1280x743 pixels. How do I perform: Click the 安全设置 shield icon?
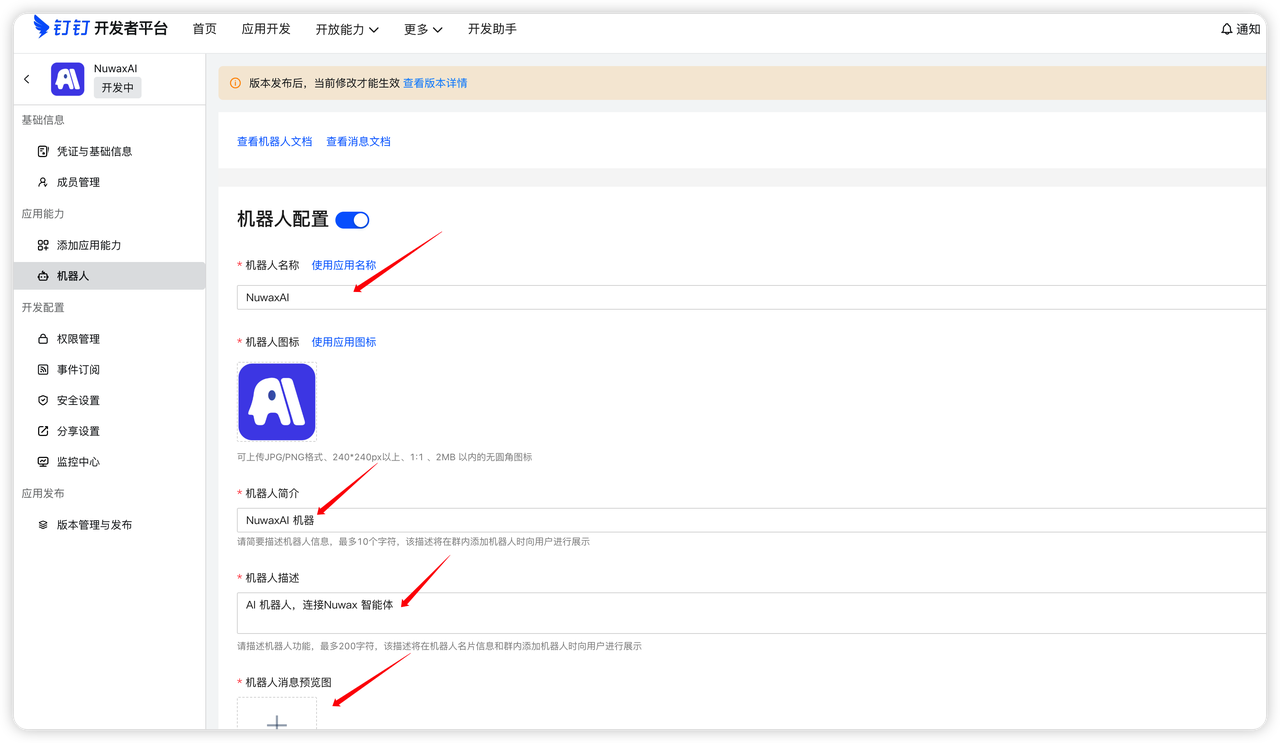[43, 400]
